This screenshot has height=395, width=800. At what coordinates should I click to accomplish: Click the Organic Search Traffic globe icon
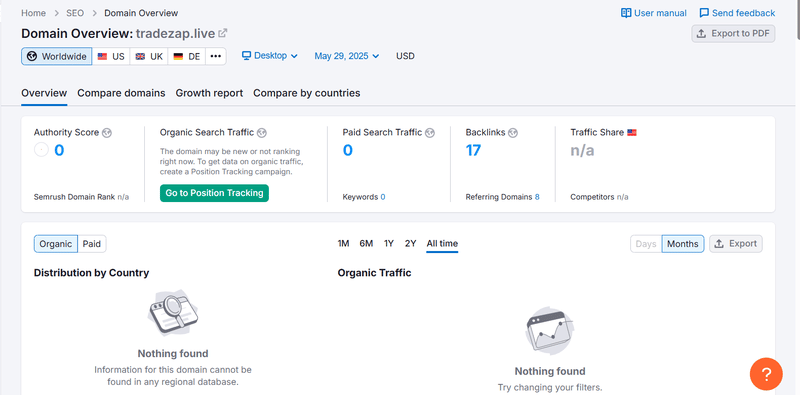pyautogui.click(x=262, y=133)
